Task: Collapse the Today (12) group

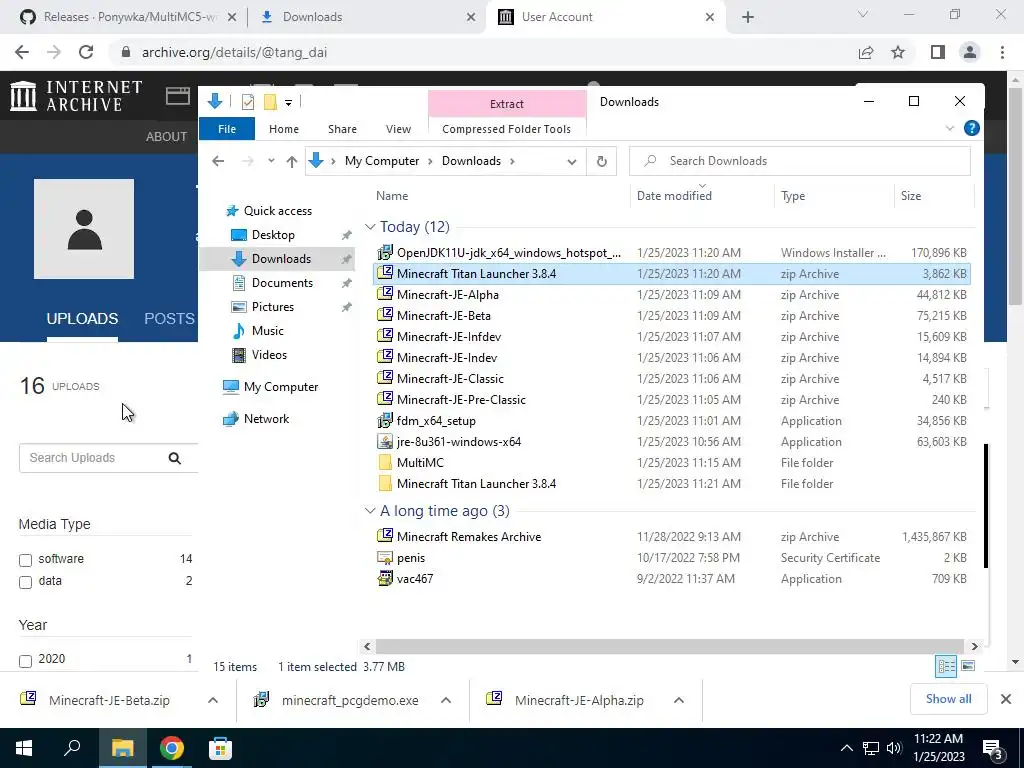Action: tap(370, 227)
